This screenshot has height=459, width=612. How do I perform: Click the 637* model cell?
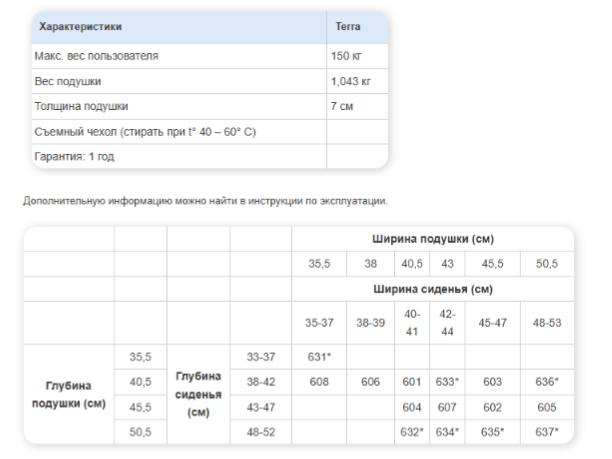tap(544, 432)
